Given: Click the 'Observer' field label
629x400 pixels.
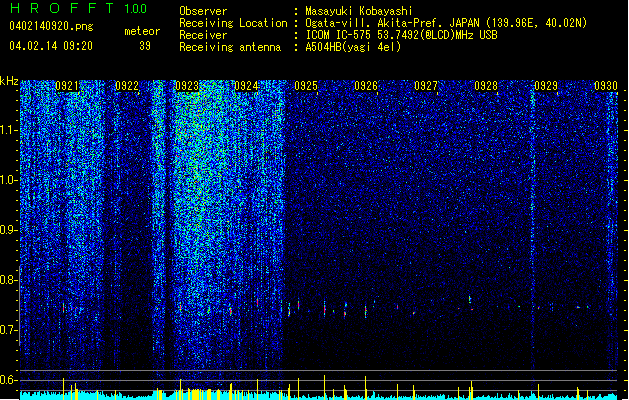Looking at the screenshot, I should pos(203,11).
